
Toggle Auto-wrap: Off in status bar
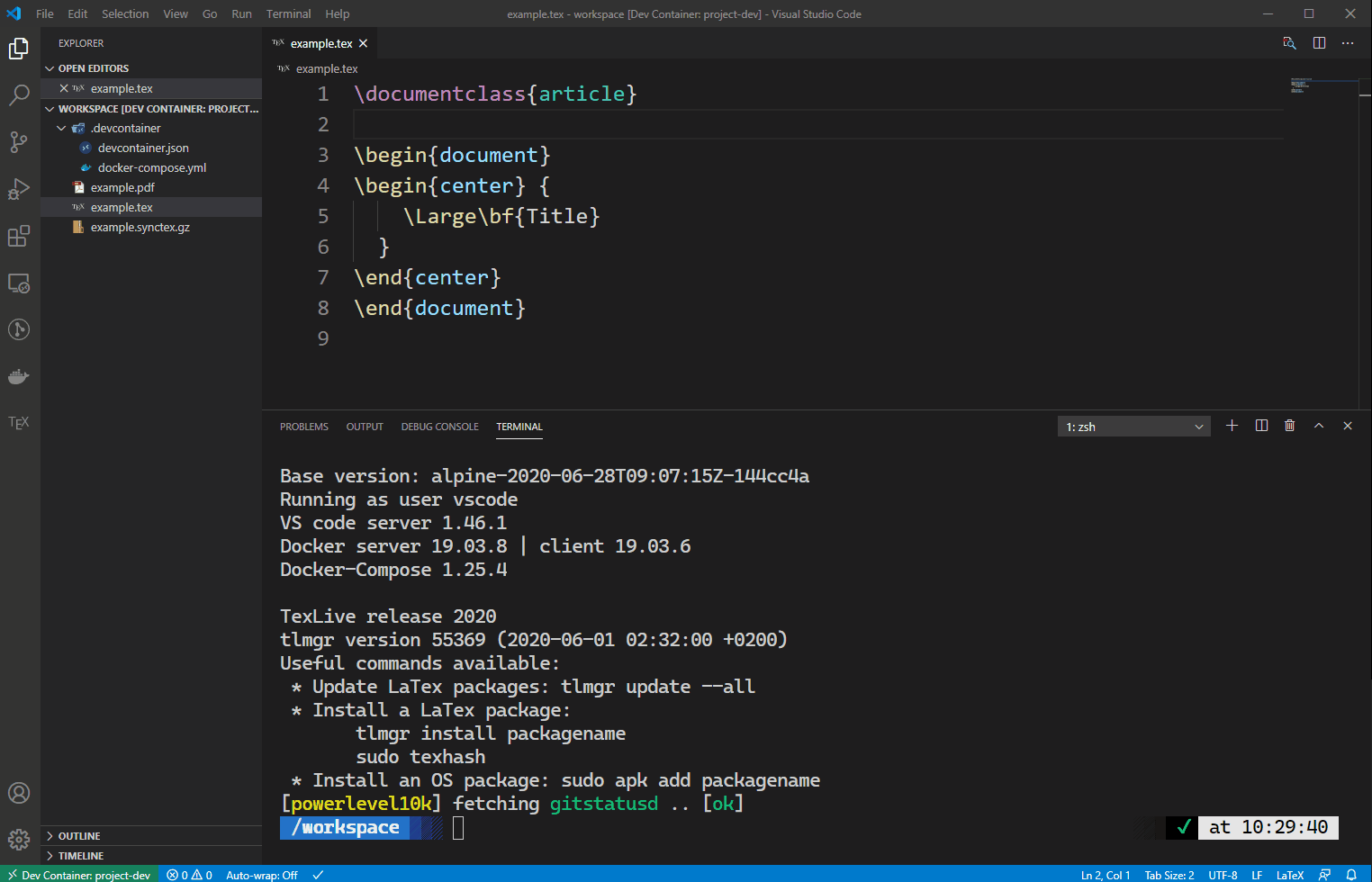coord(262,875)
